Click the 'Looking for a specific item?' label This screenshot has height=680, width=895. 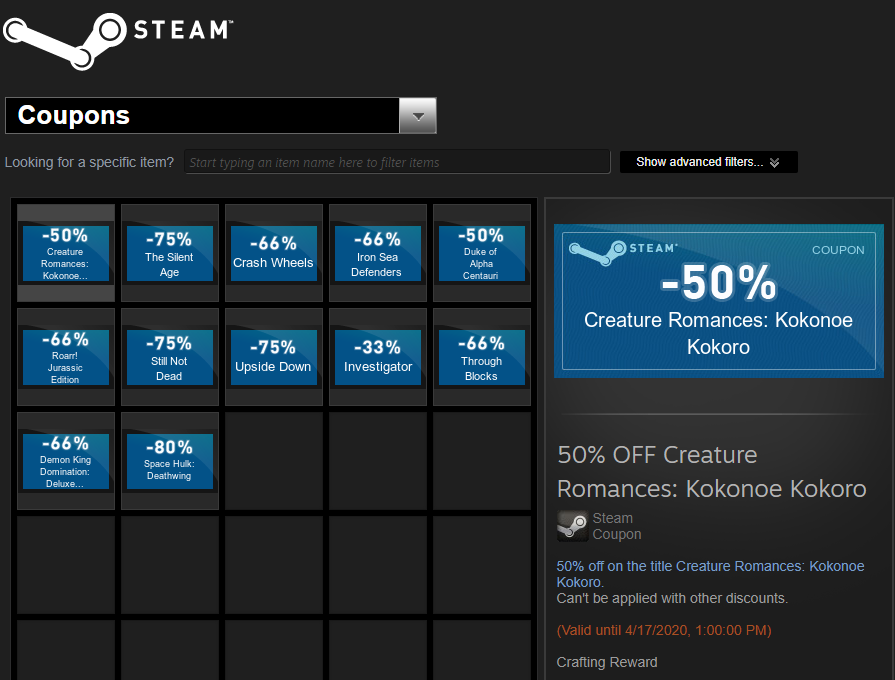coord(89,162)
